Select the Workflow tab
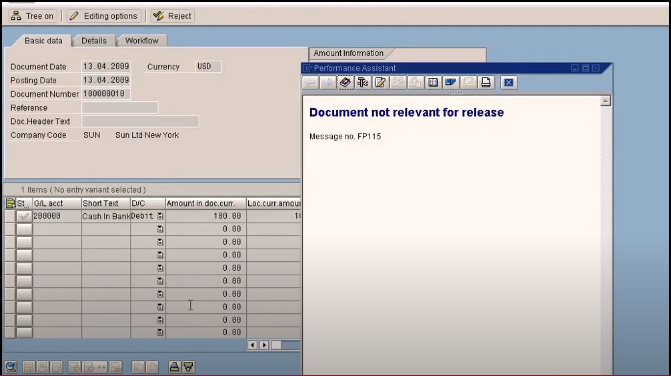The width and height of the screenshot is (671, 376). [142, 41]
